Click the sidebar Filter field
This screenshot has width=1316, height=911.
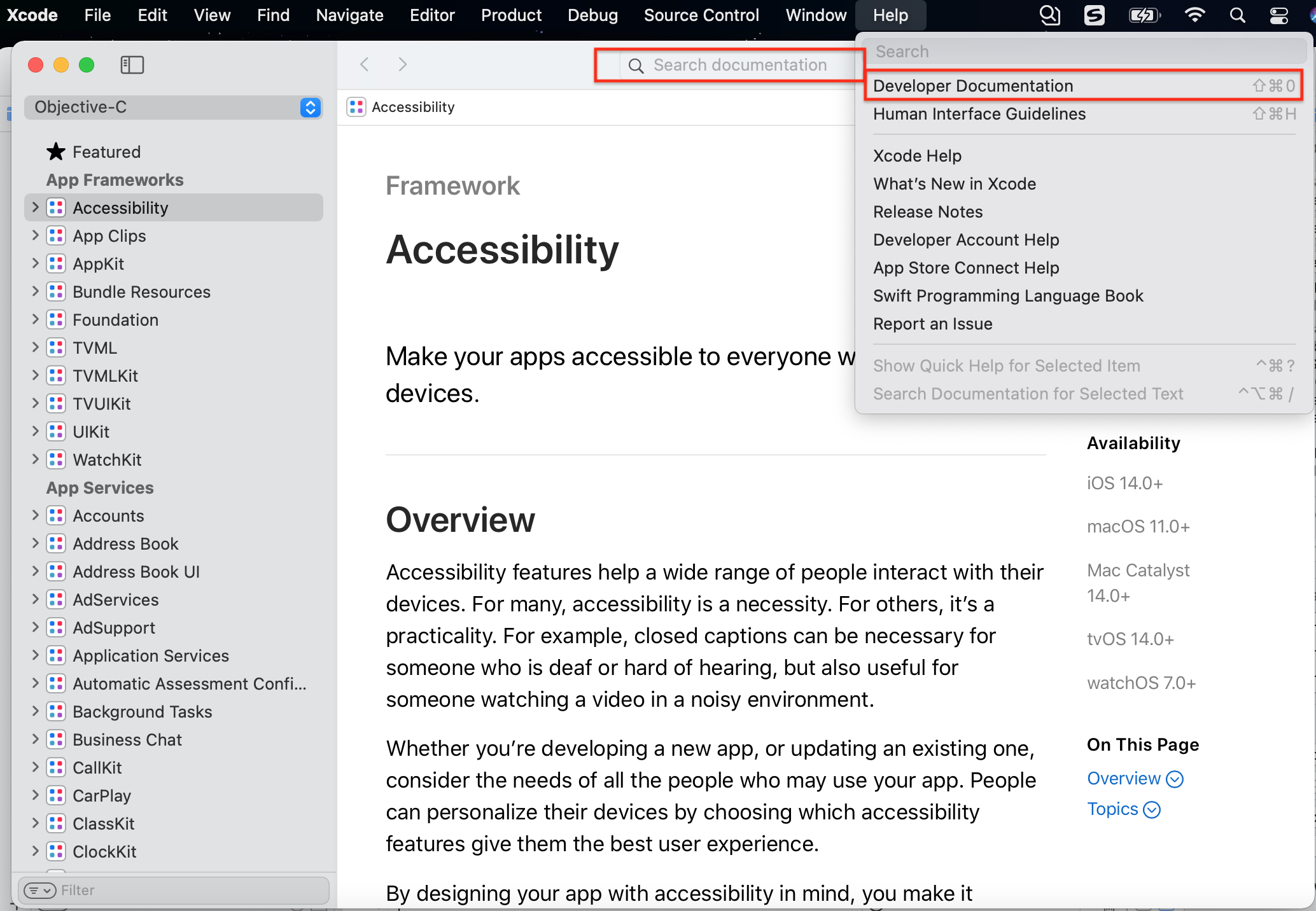click(174, 891)
